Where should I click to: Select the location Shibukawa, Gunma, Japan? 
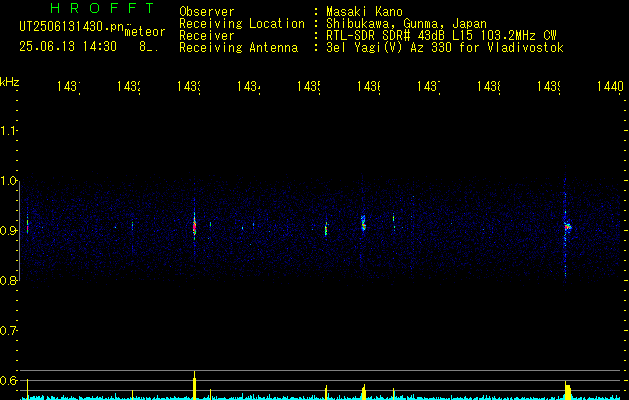pos(406,24)
